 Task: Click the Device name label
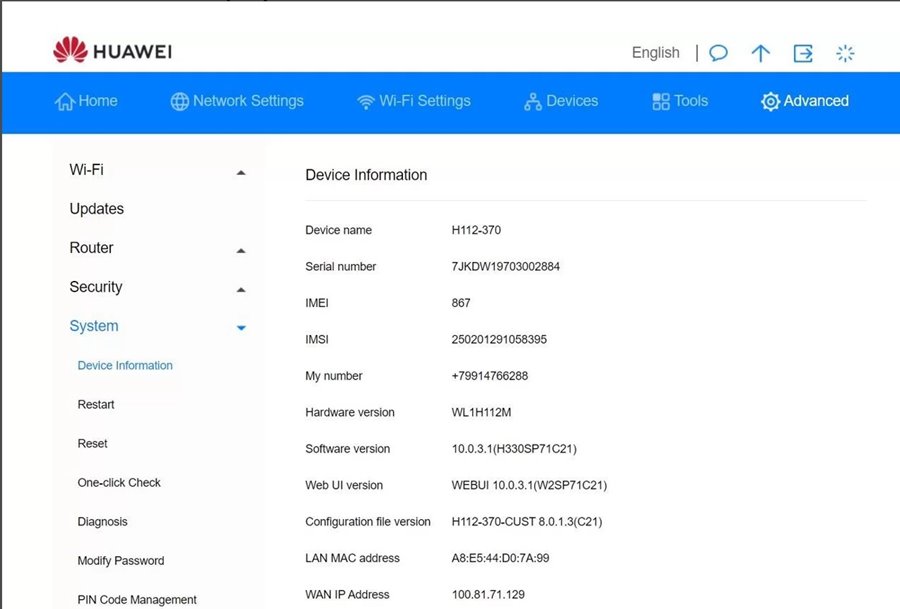click(338, 230)
